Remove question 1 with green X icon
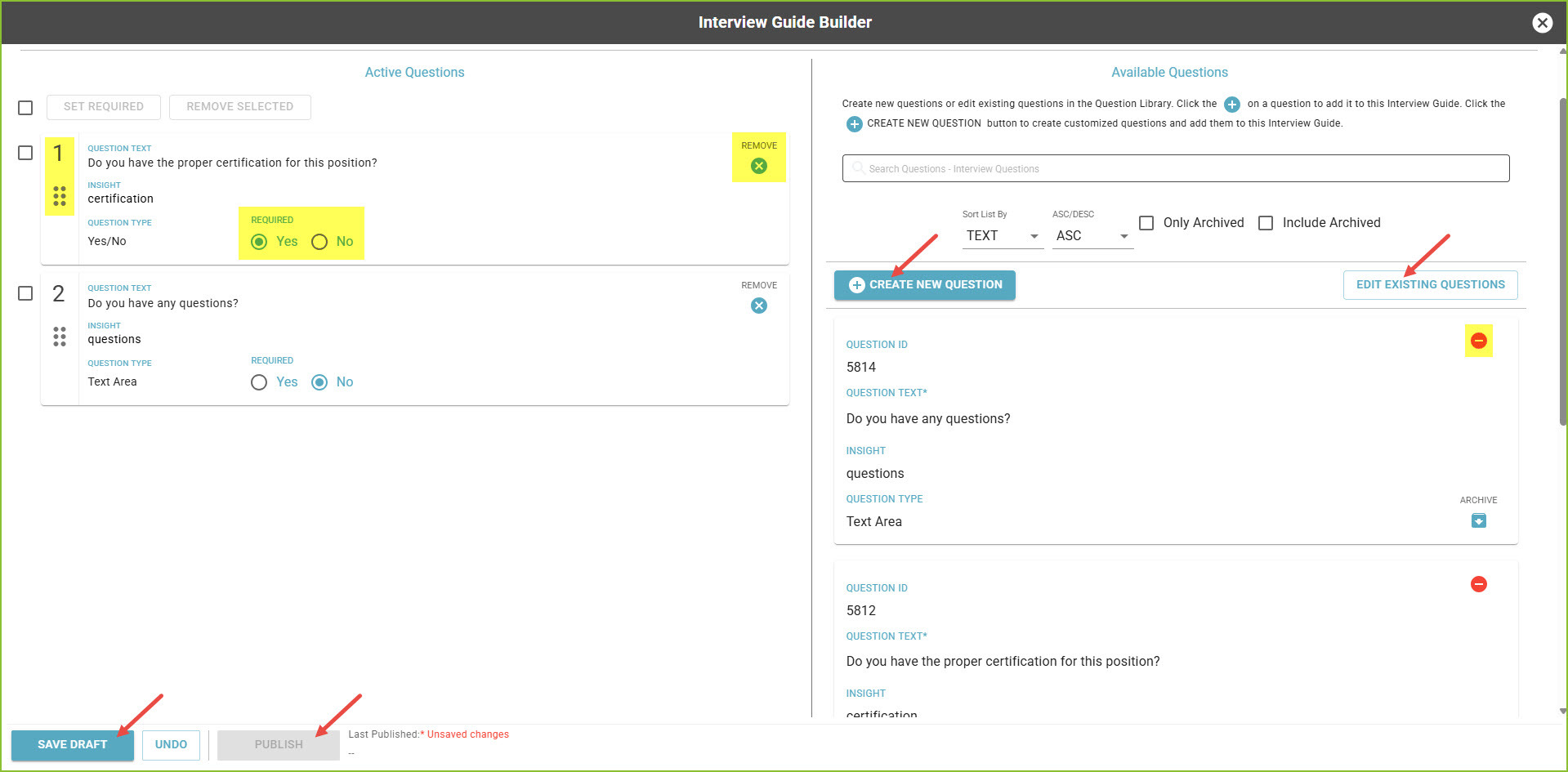This screenshot has height=772, width=1568. tap(759, 166)
